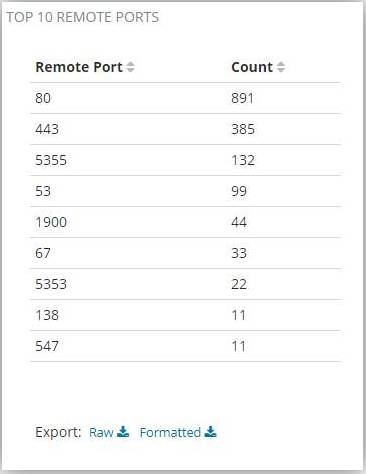
Task: Export data using Raw link
Action: click(101, 432)
